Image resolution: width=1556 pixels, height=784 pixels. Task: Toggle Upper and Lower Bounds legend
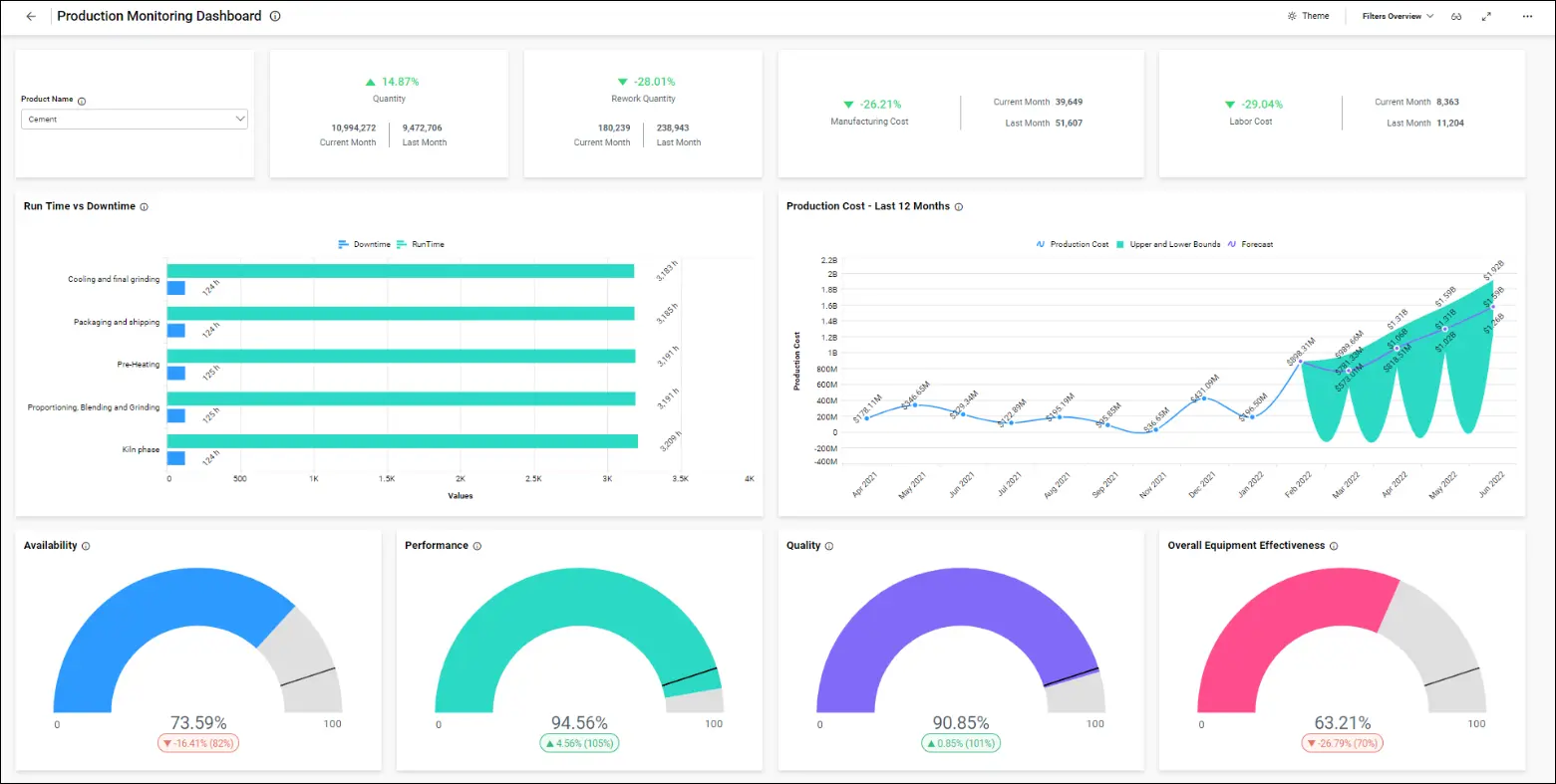click(1167, 244)
